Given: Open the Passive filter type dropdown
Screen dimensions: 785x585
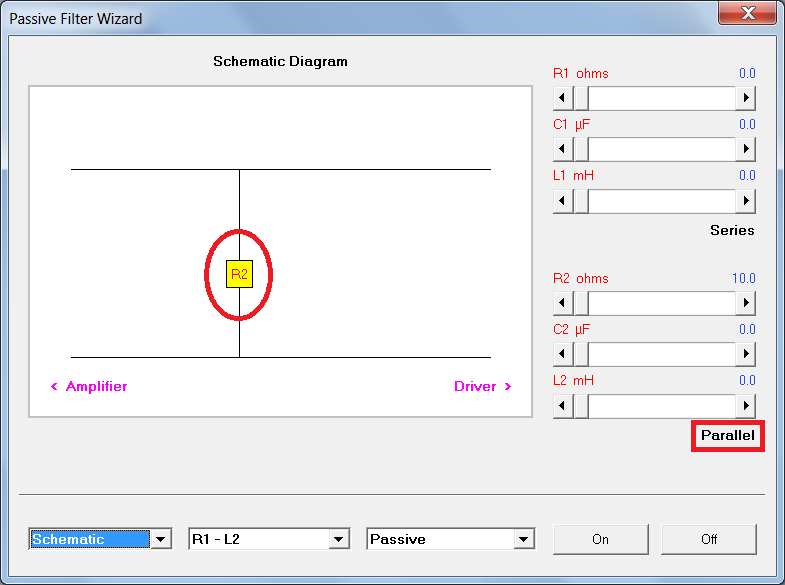Looking at the screenshot, I should point(524,539).
